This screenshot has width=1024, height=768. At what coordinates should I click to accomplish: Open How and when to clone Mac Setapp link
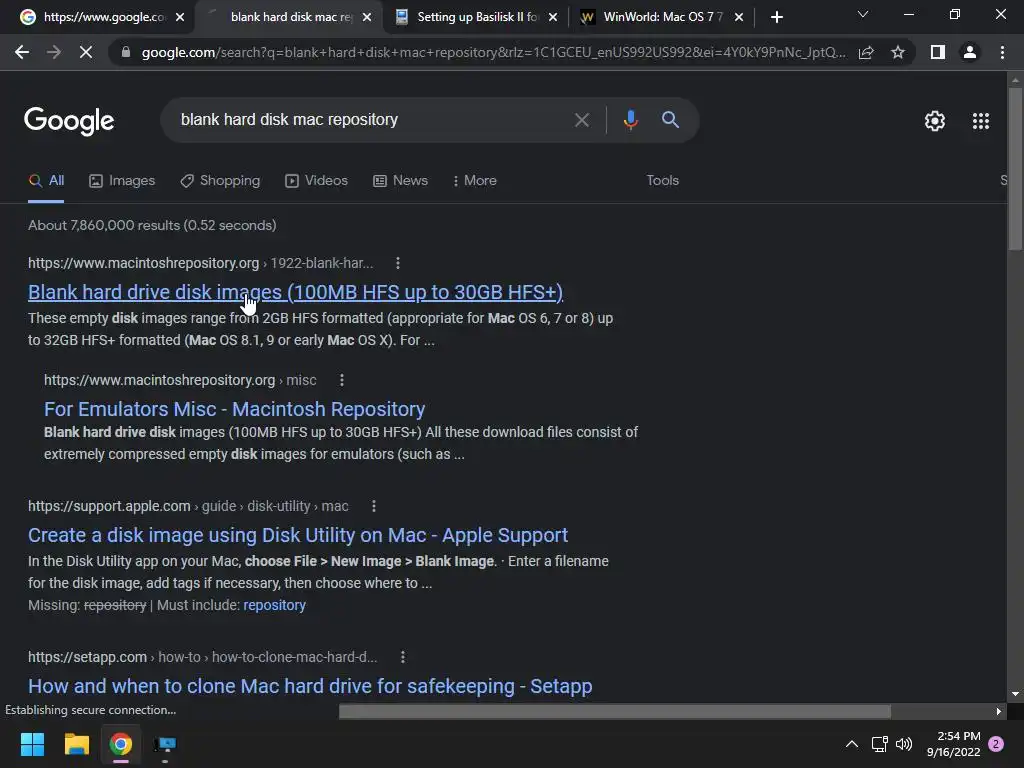(x=310, y=686)
